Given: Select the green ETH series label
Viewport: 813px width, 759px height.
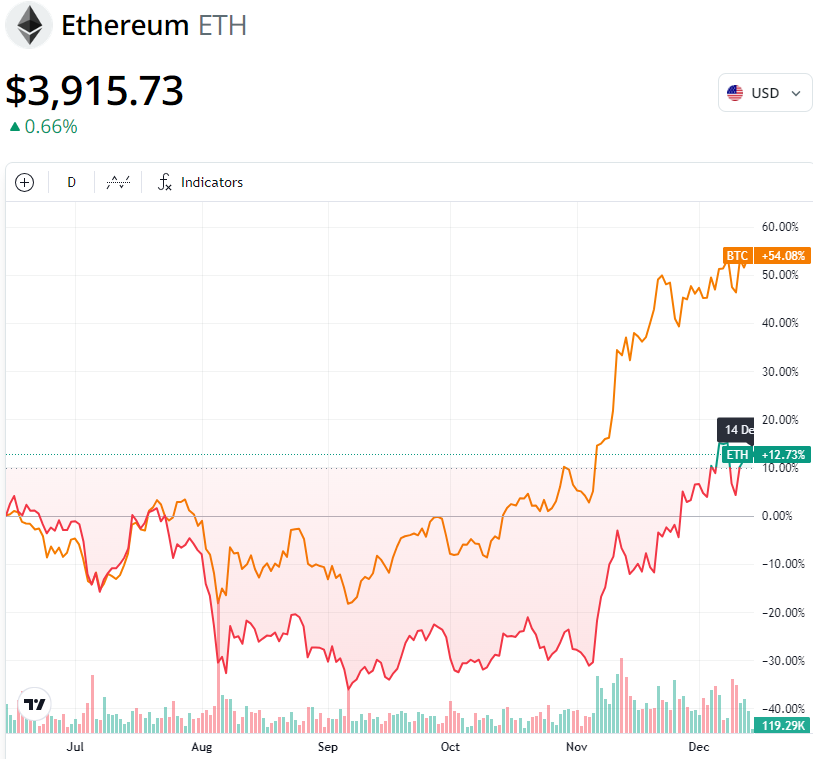Looking at the screenshot, I should click(737, 455).
